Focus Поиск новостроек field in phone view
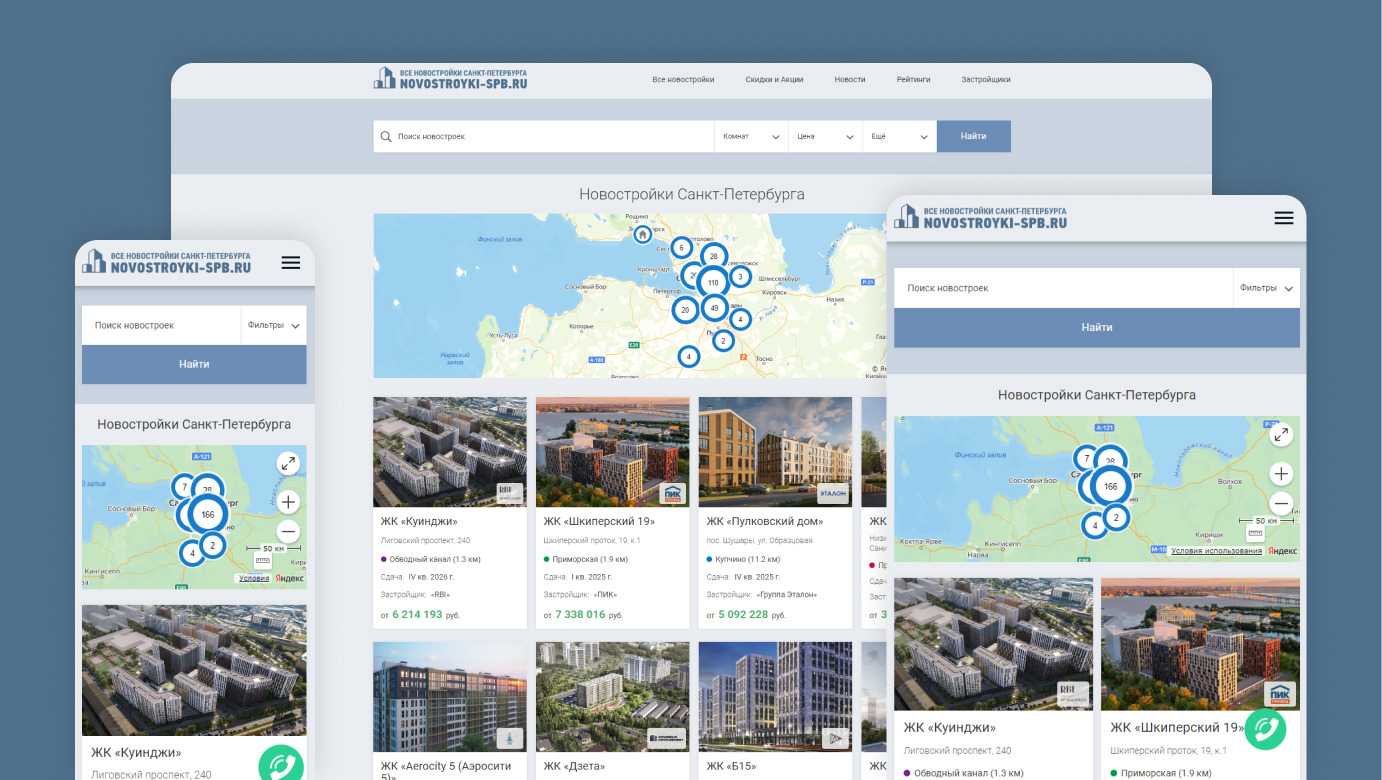This screenshot has height=780, width=1382. click(x=162, y=325)
